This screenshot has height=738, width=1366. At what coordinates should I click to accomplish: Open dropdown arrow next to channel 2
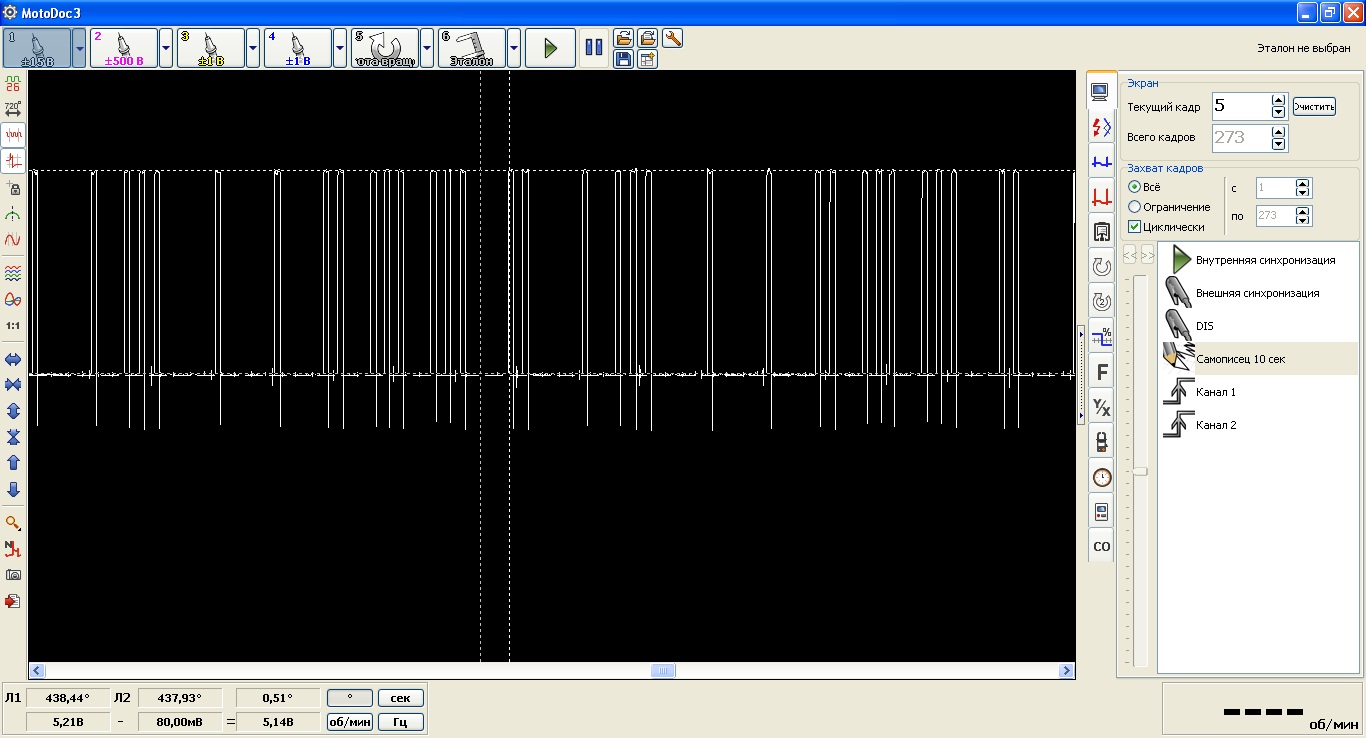click(x=166, y=48)
